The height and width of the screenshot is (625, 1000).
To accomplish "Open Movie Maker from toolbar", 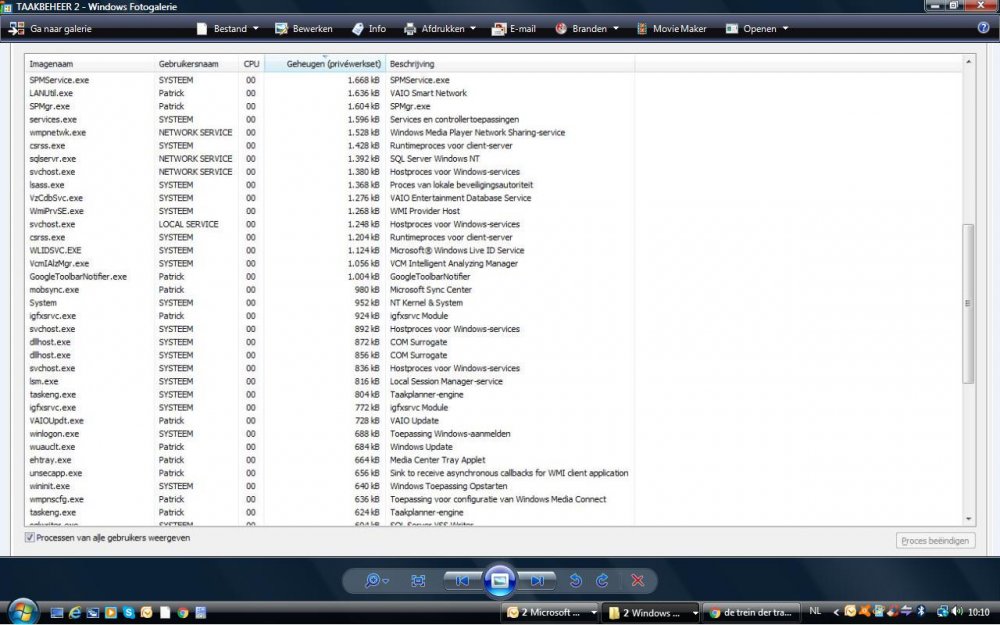I will (672, 29).
